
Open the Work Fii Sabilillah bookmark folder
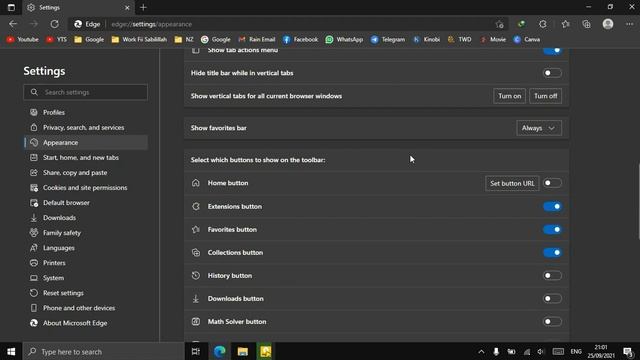[x=139, y=40]
